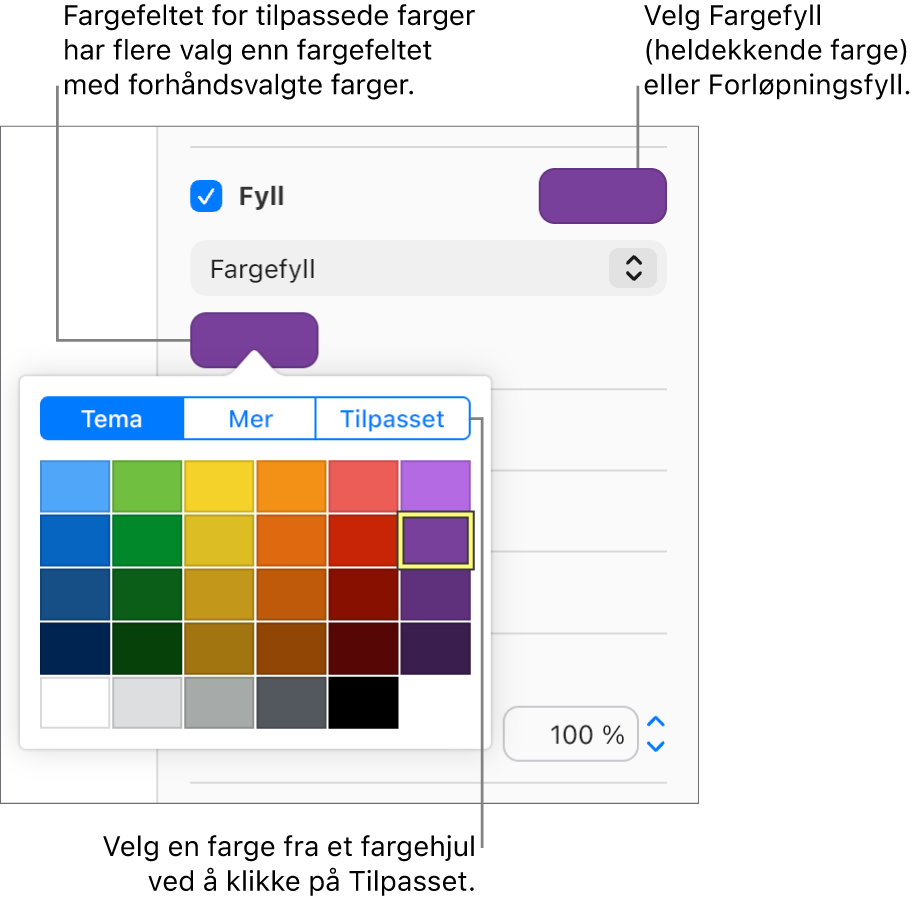918x908 pixels.
Task: Uncheck the Fyll checkbox
Action: pos(207,196)
